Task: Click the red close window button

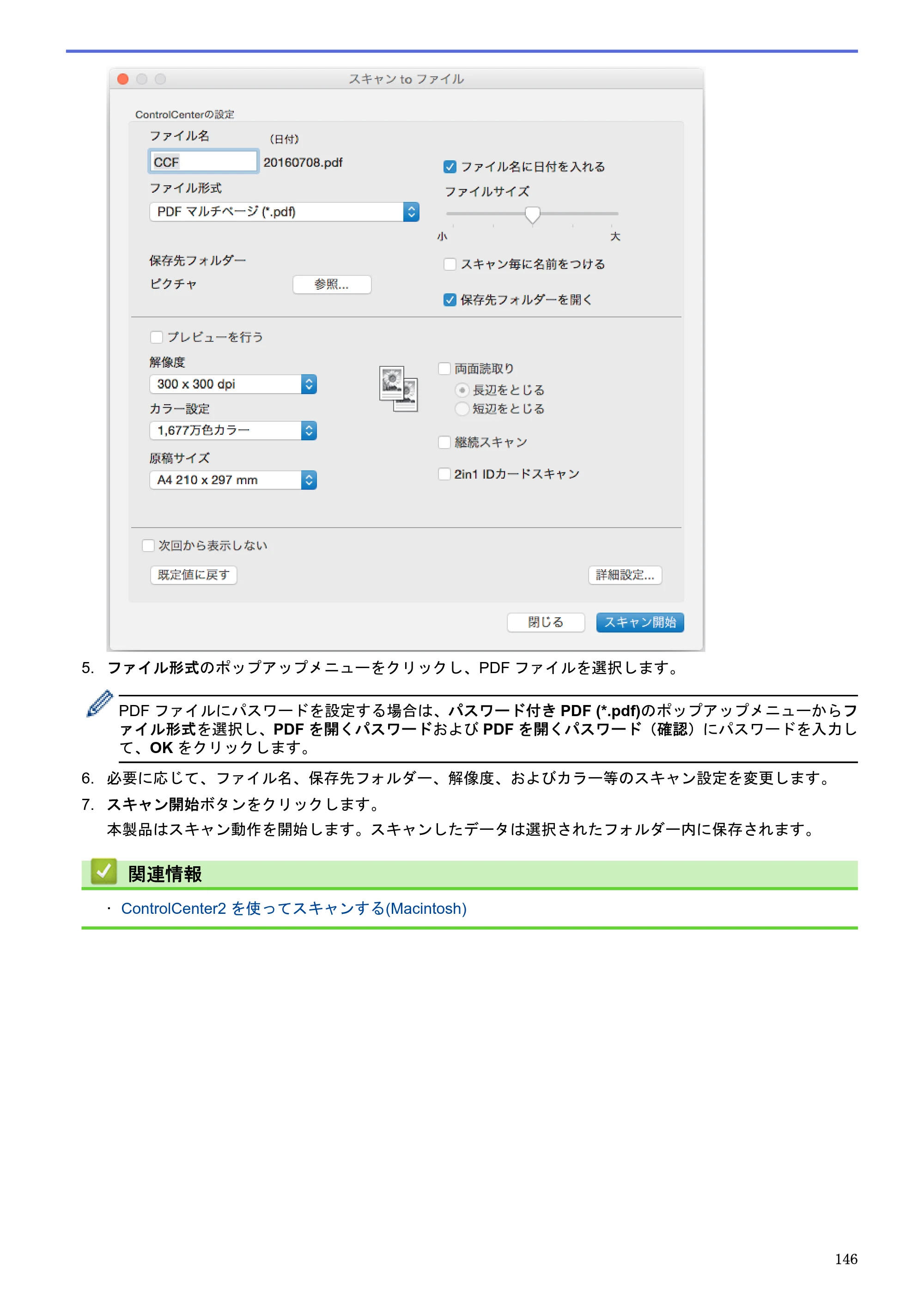Action: tap(123, 79)
